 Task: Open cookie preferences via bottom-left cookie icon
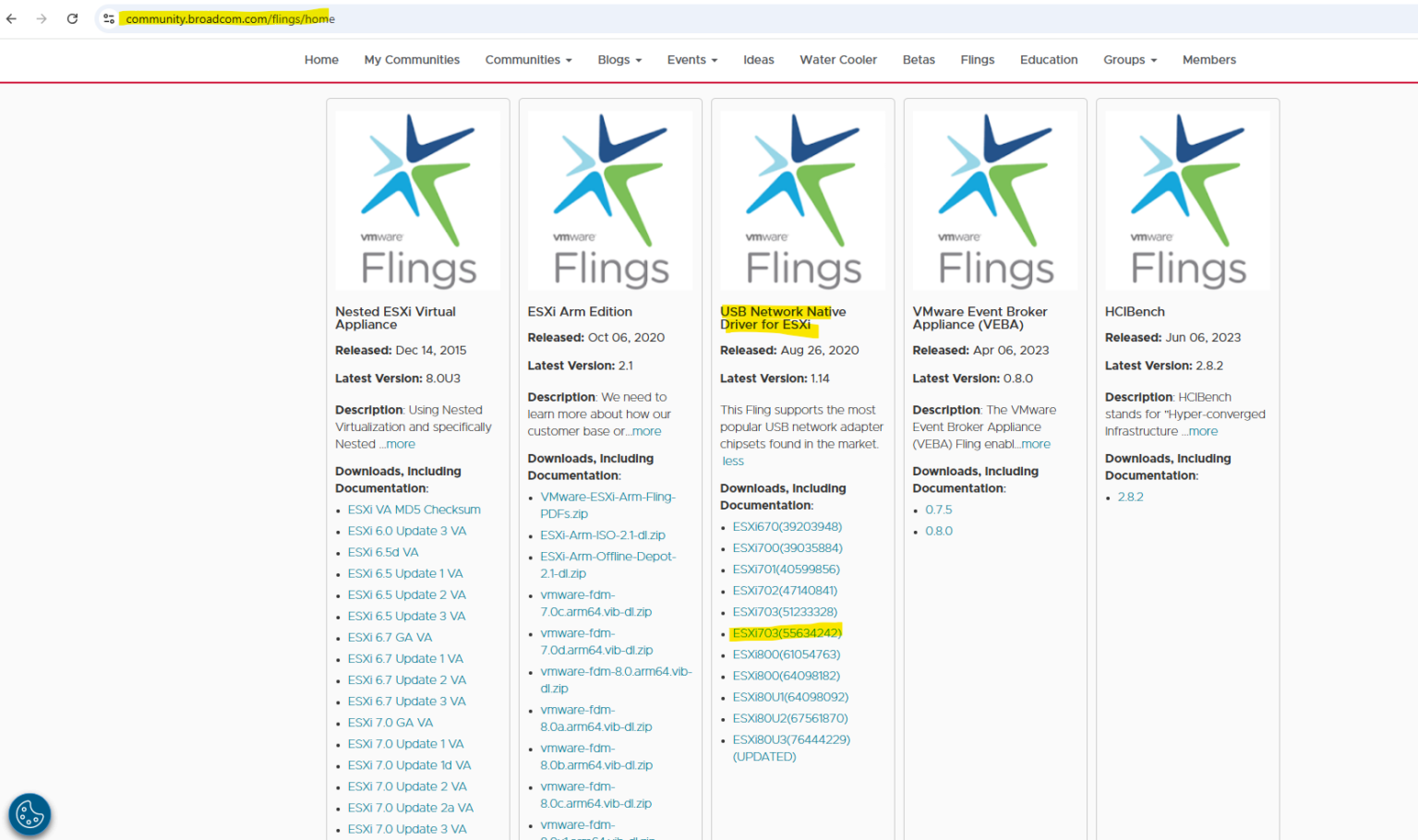30,813
